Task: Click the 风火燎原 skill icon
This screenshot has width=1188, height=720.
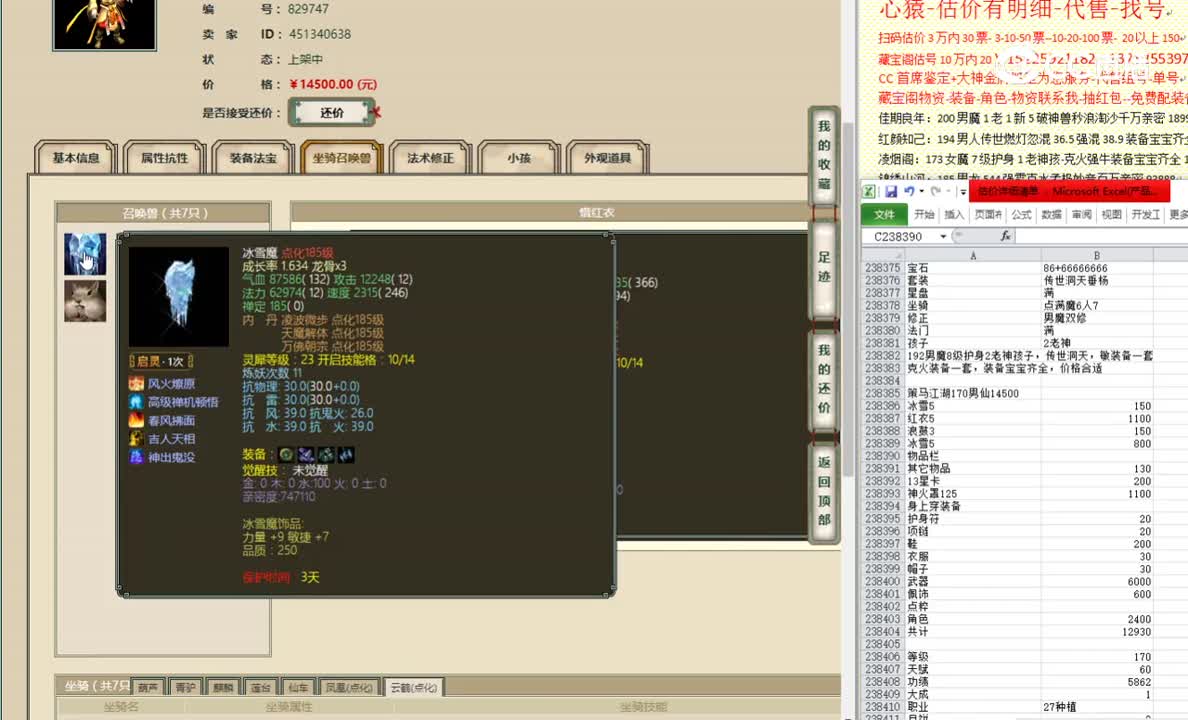Action: pos(136,383)
